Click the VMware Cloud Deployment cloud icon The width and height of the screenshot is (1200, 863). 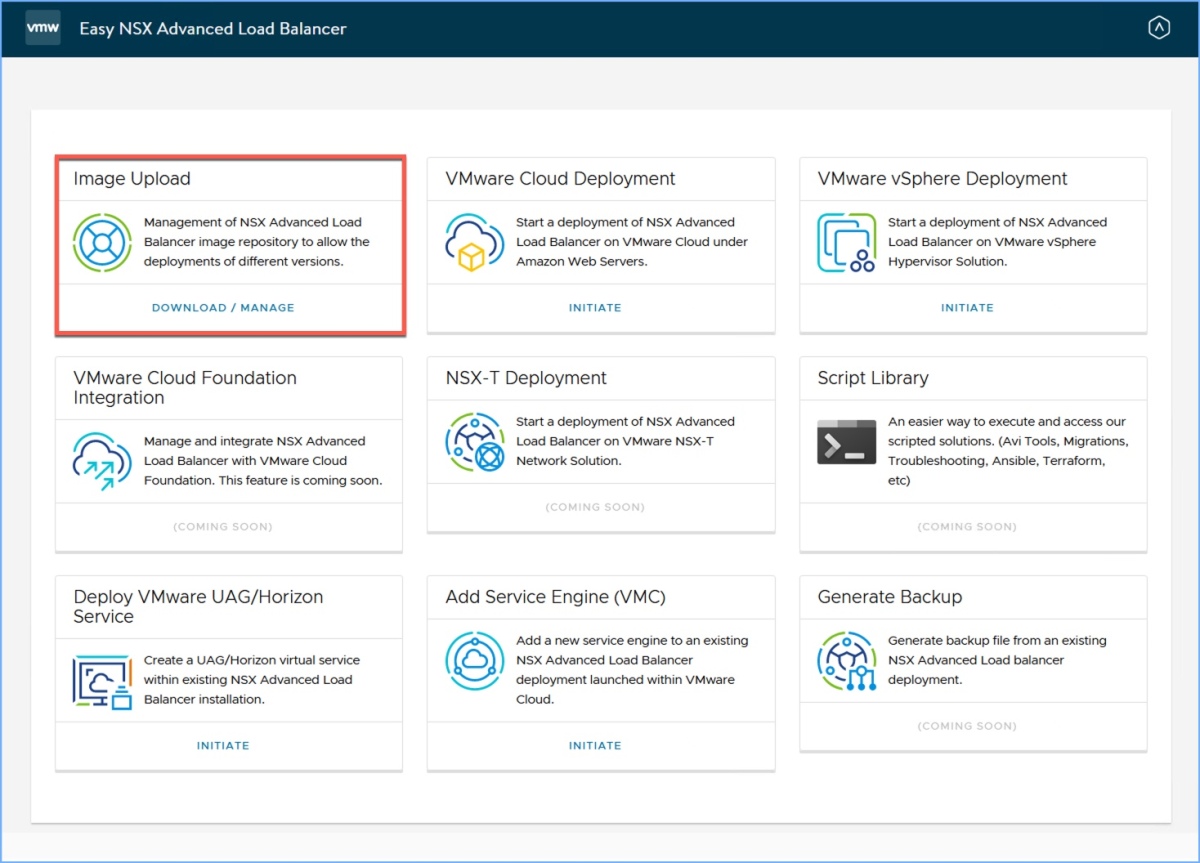tap(474, 242)
